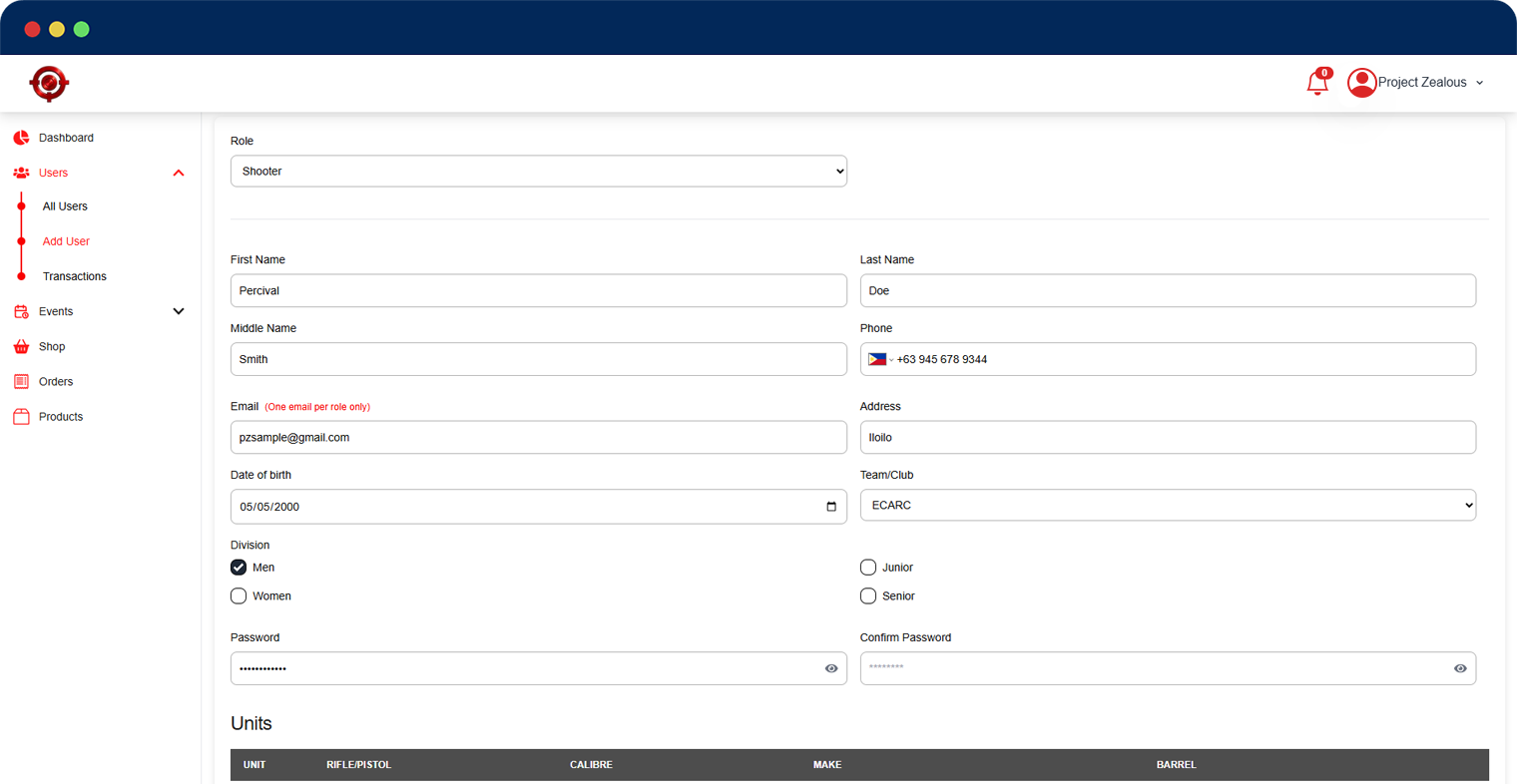Click the Dashboard pie chart icon
This screenshot has height=784, width=1517.
[x=21, y=138]
